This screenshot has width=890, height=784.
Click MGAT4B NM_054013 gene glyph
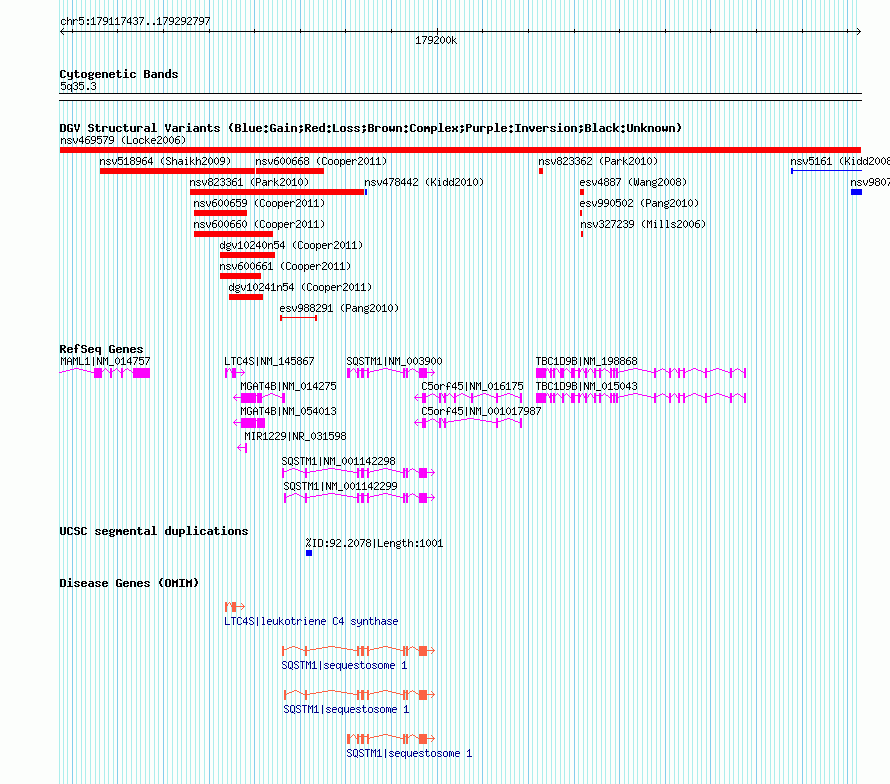tap(249, 423)
